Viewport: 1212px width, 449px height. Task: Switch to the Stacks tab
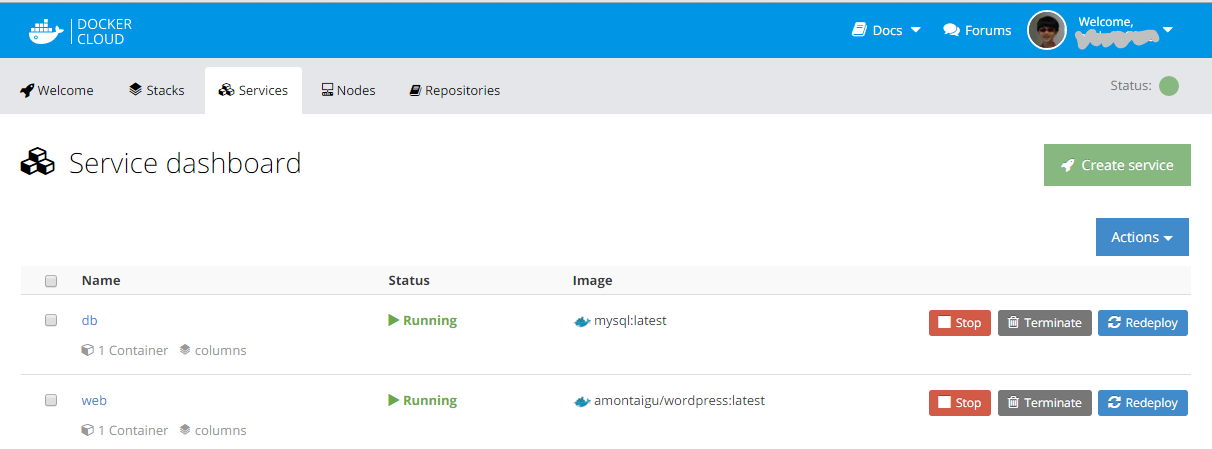click(x=157, y=90)
